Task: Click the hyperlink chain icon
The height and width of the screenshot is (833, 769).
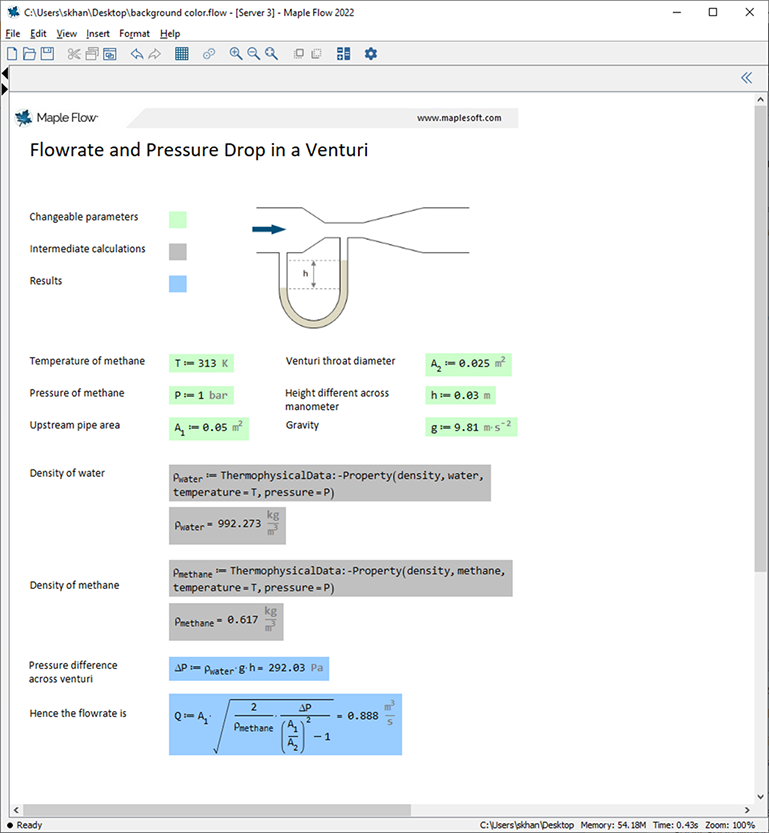Action: click(209, 54)
